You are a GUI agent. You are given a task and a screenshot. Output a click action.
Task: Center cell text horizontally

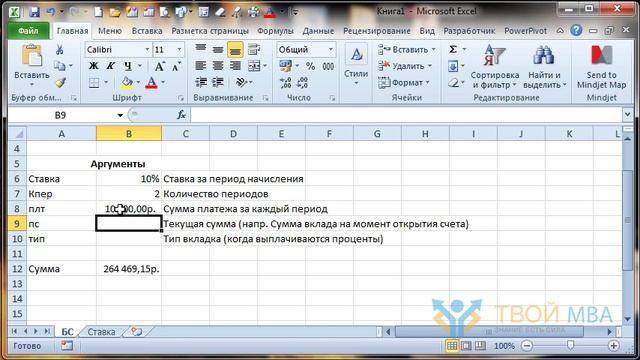coord(218,66)
